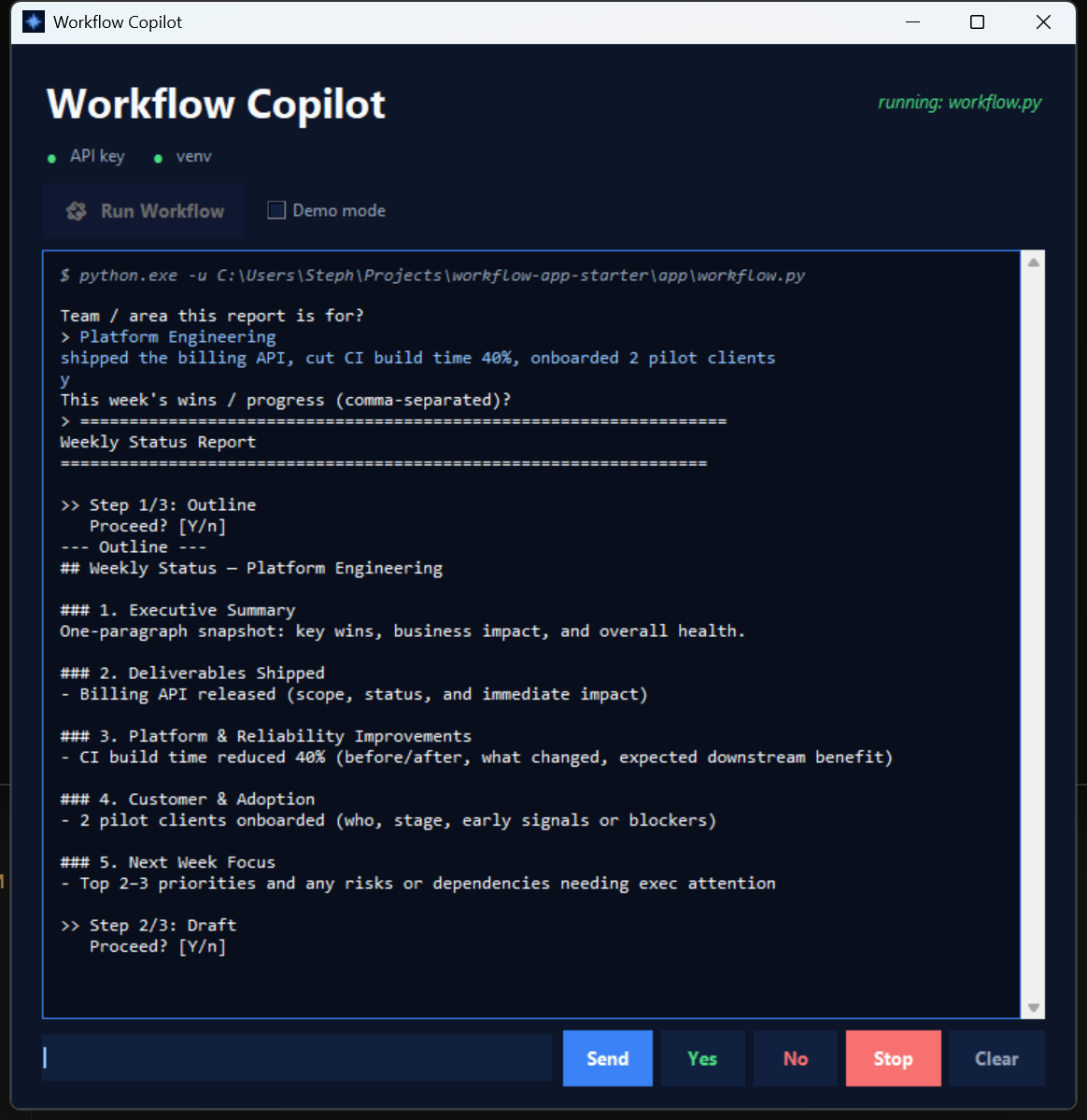Click the green venv status dot
Screen dimensions: 1087x1120
[x=158, y=159]
